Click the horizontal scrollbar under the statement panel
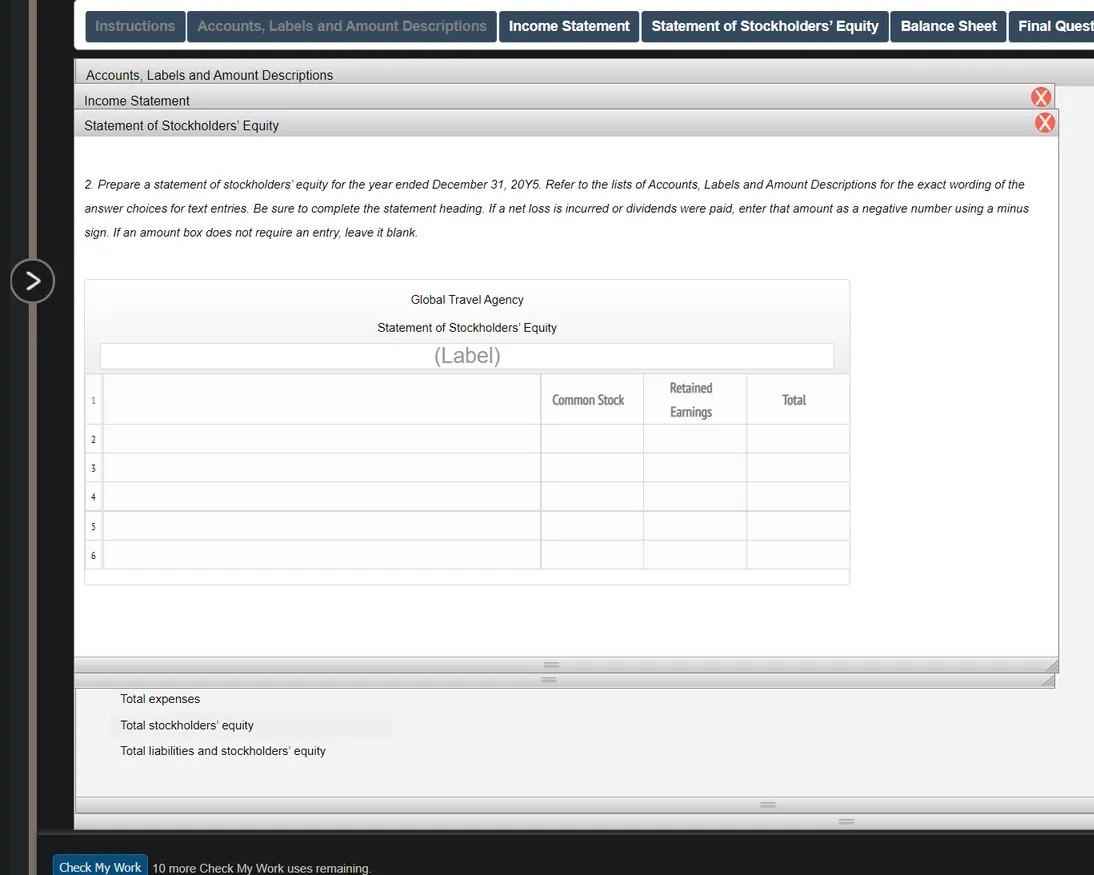The width and height of the screenshot is (1094, 875). (547, 678)
